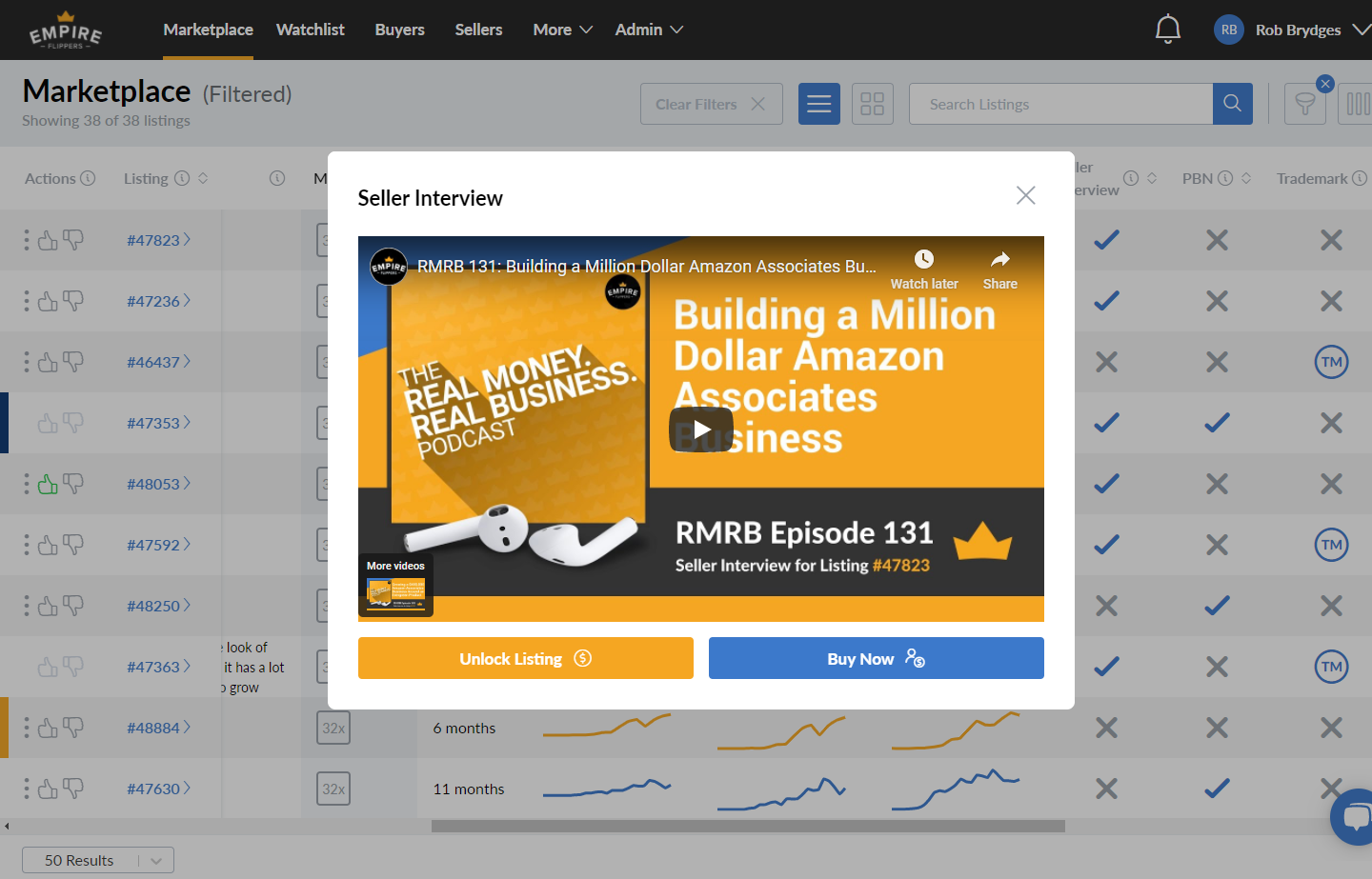
Task: Sort by the PBN column
Action: (x=1246, y=178)
